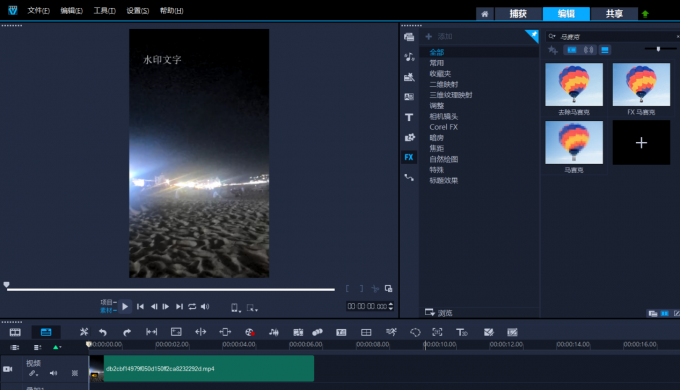Switch to the 编辑 (Edit) workspace tab
Image resolution: width=680 pixels, height=390 pixels.
click(x=566, y=14)
